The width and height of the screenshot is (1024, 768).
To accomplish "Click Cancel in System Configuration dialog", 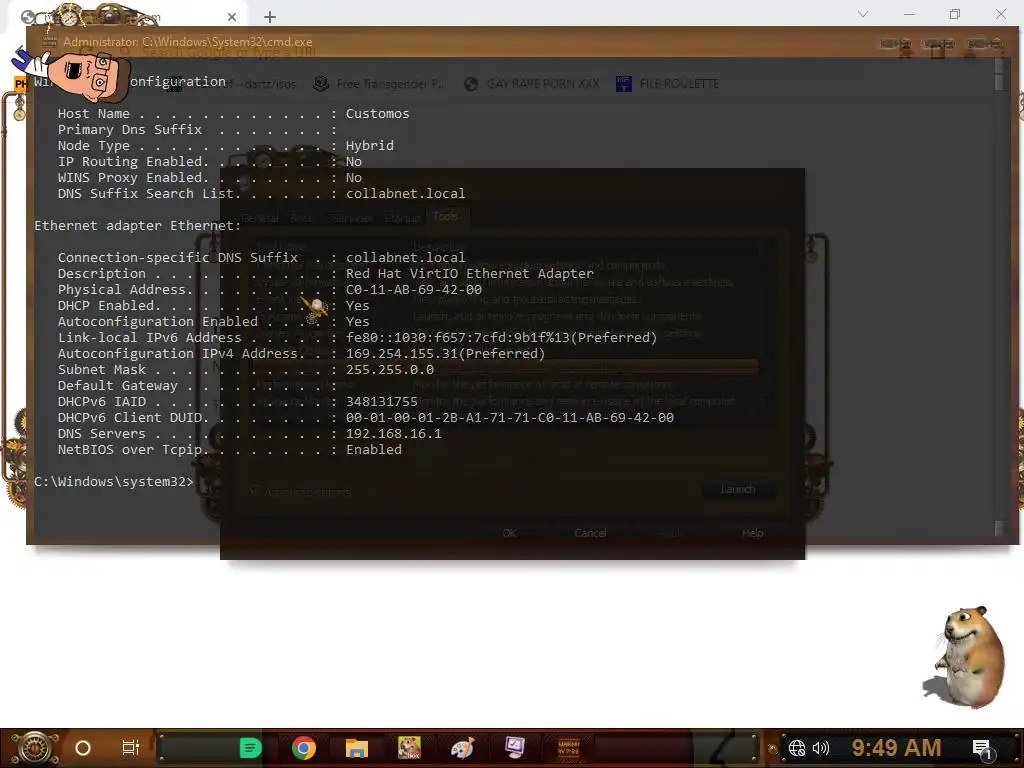I will point(590,533).
